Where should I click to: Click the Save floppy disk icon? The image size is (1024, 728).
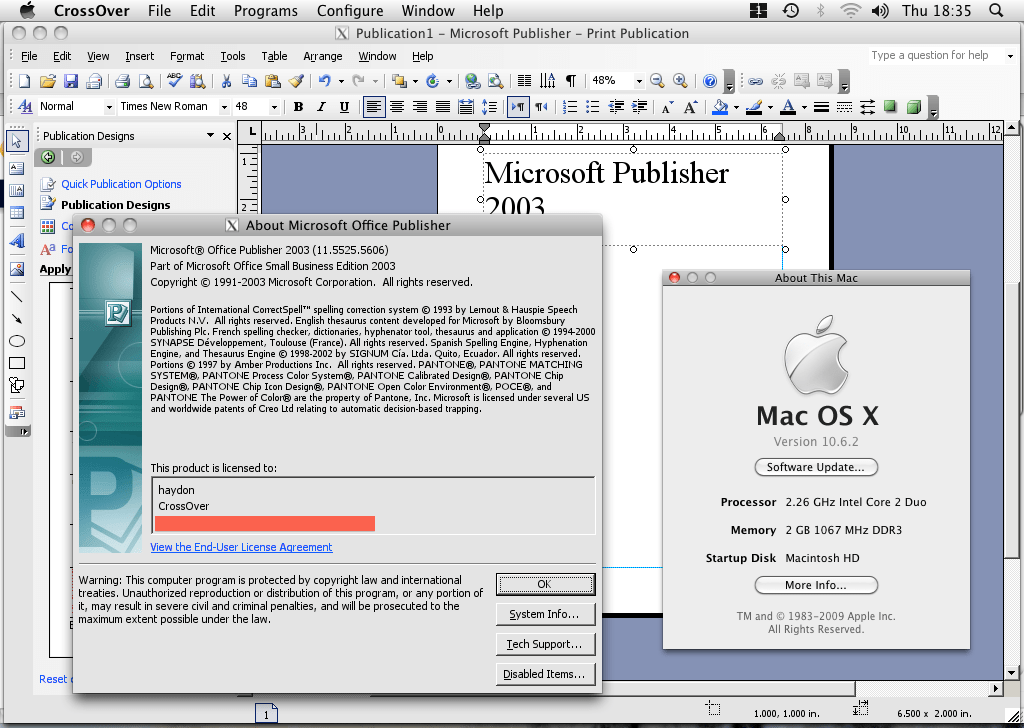(x=71, y=81)
